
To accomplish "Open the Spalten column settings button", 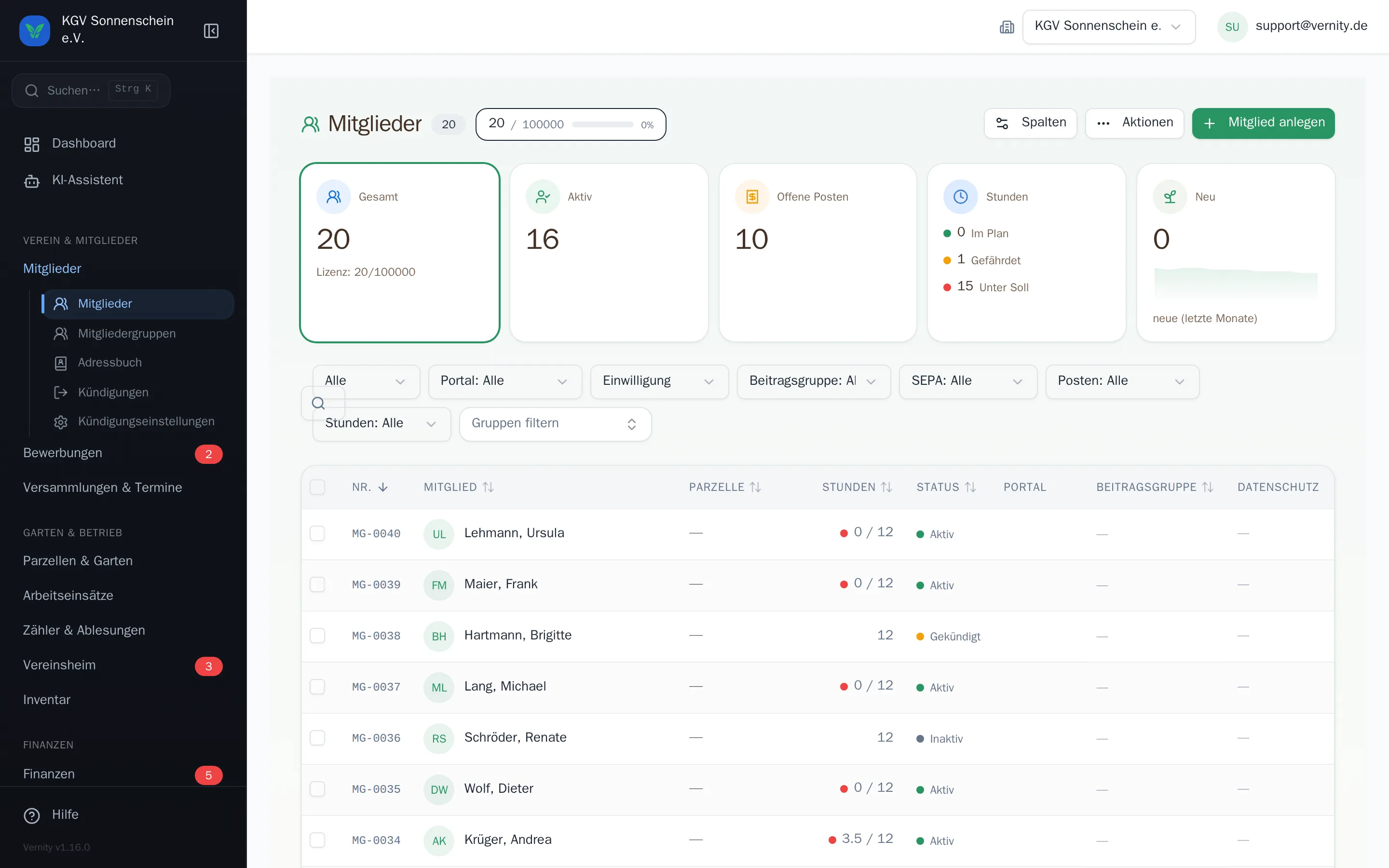I will point(1031,123).
